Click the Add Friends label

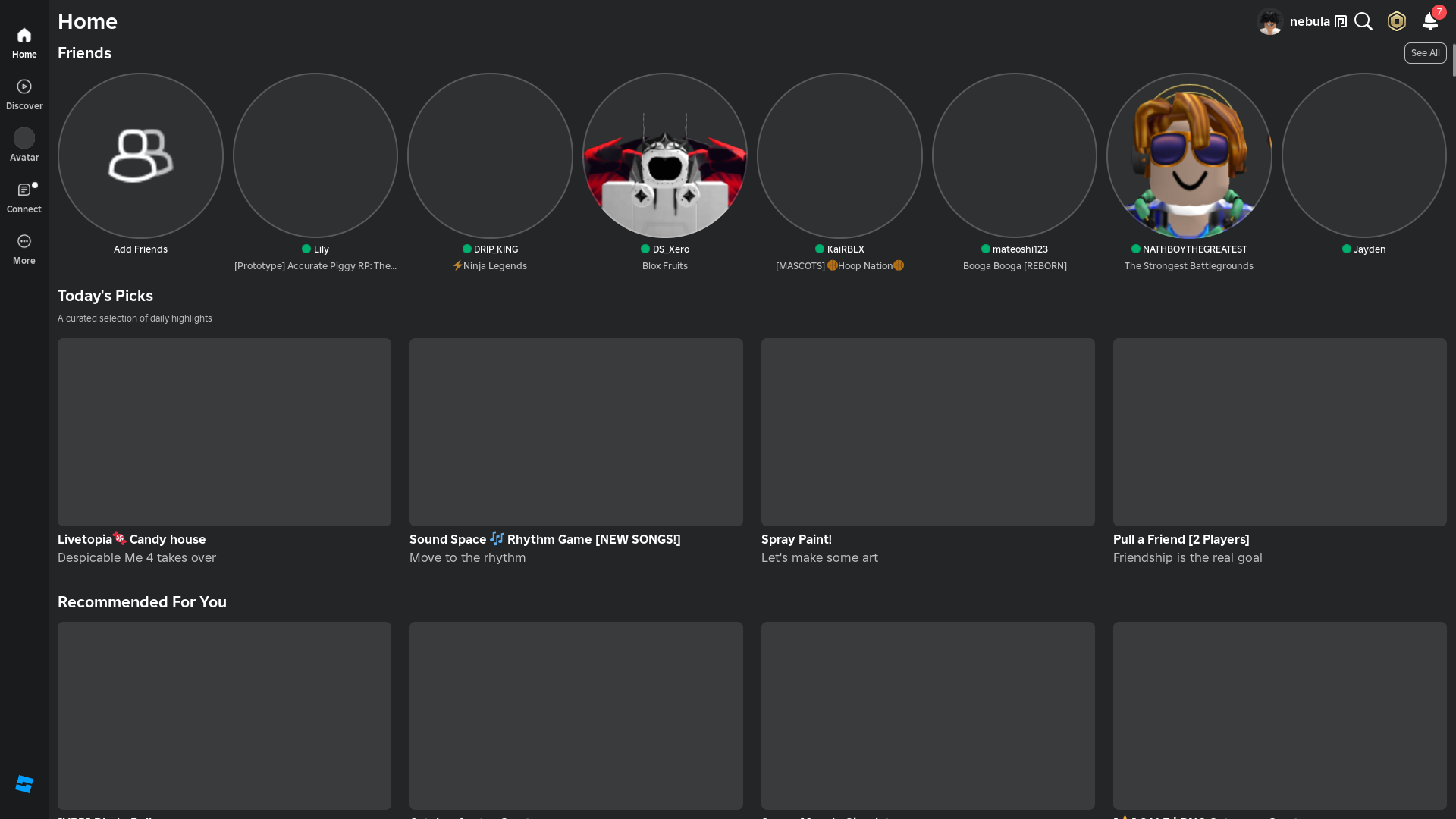coord(140,249)
